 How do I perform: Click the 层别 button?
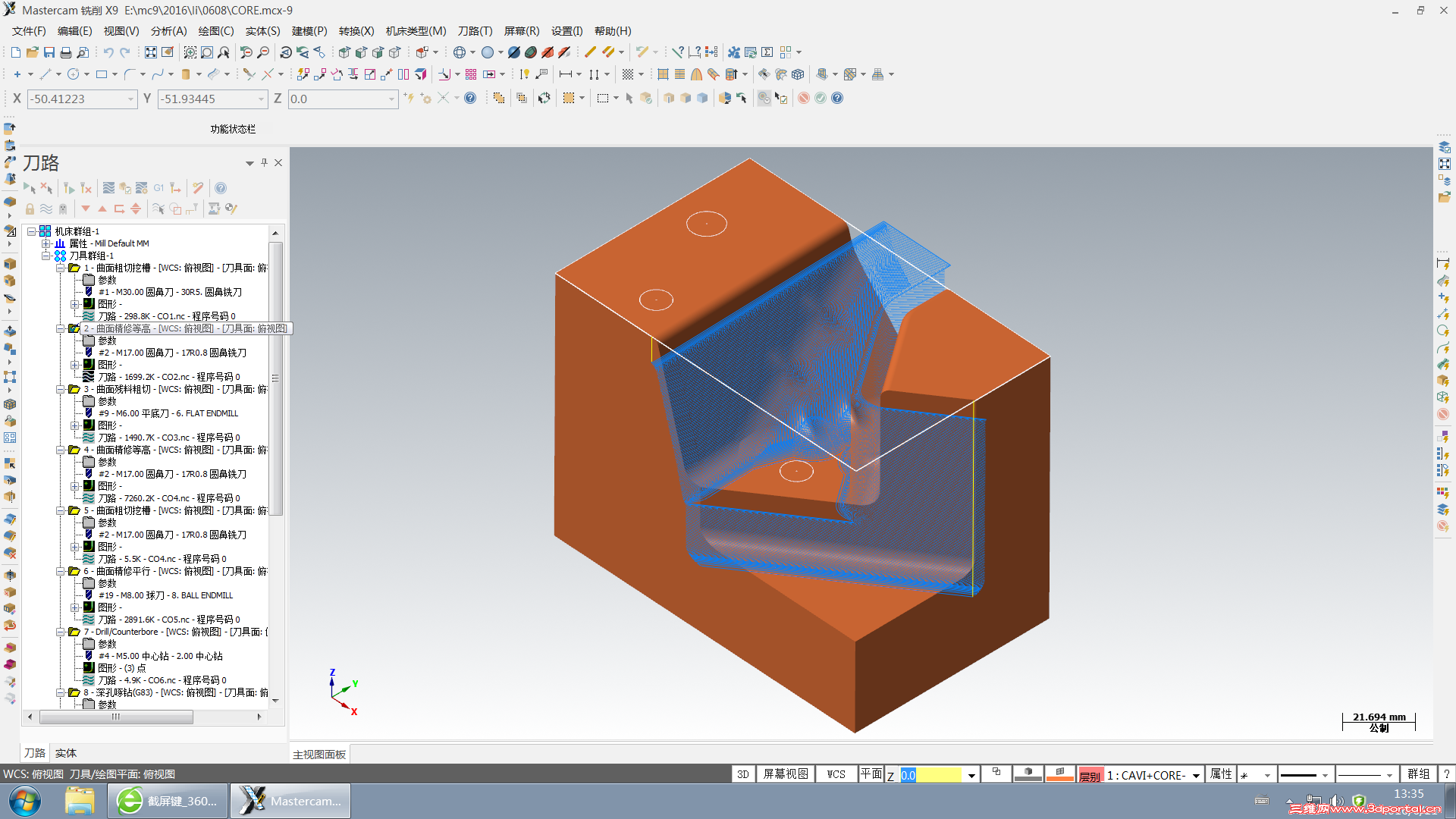point(1090,775)
